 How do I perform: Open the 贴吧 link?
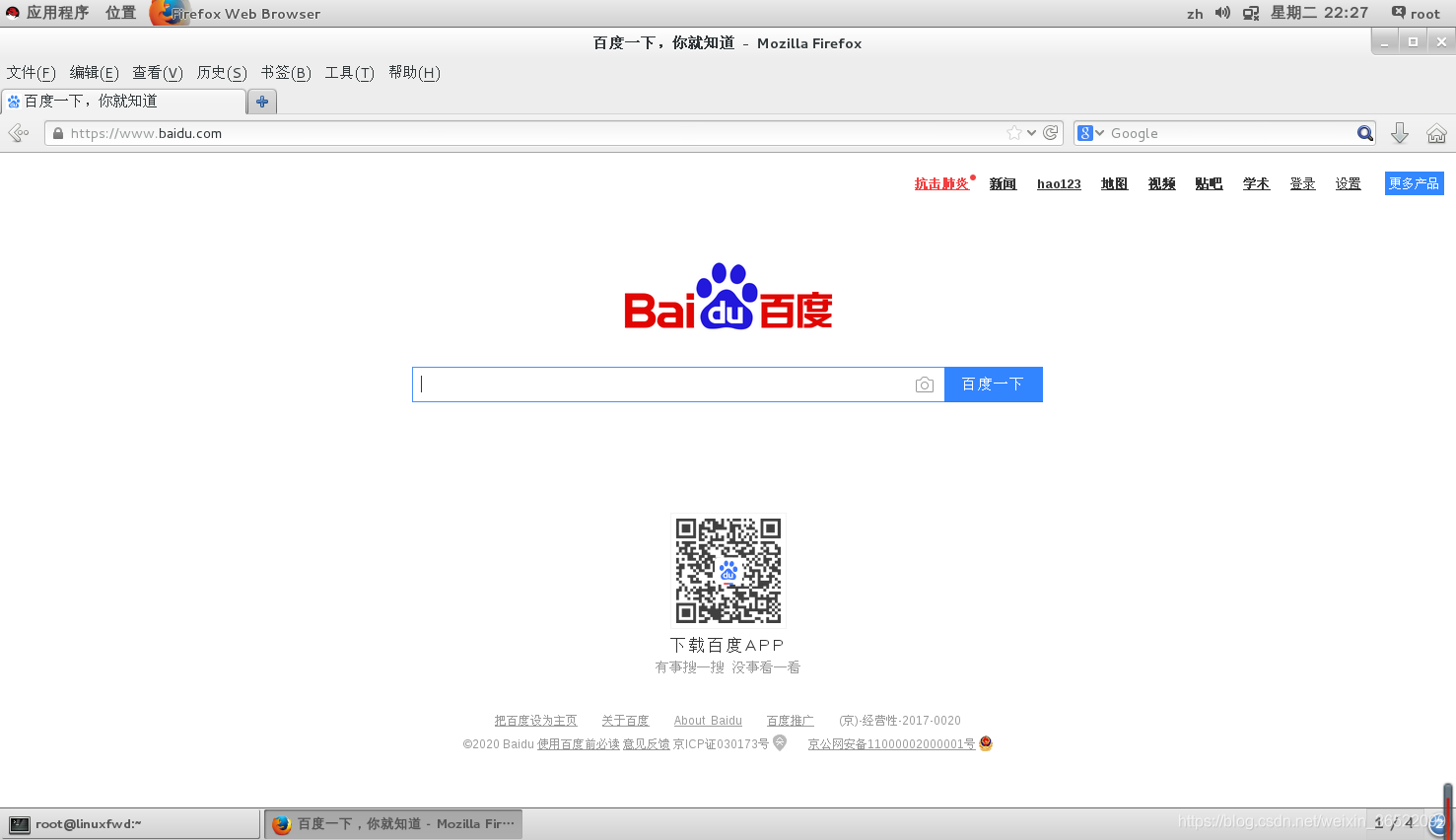1209,184
